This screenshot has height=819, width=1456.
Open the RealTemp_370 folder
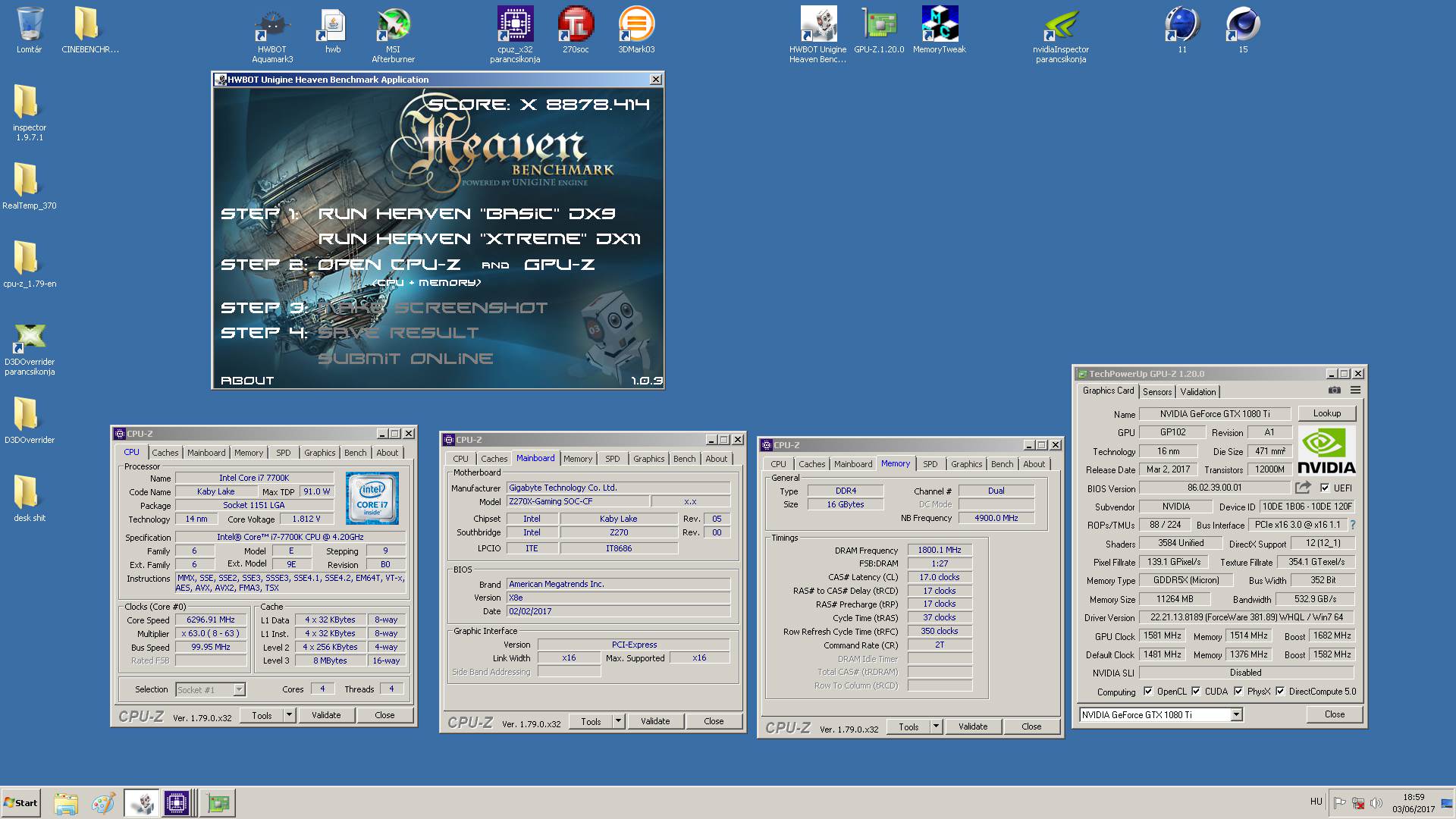tap(30, 187)
